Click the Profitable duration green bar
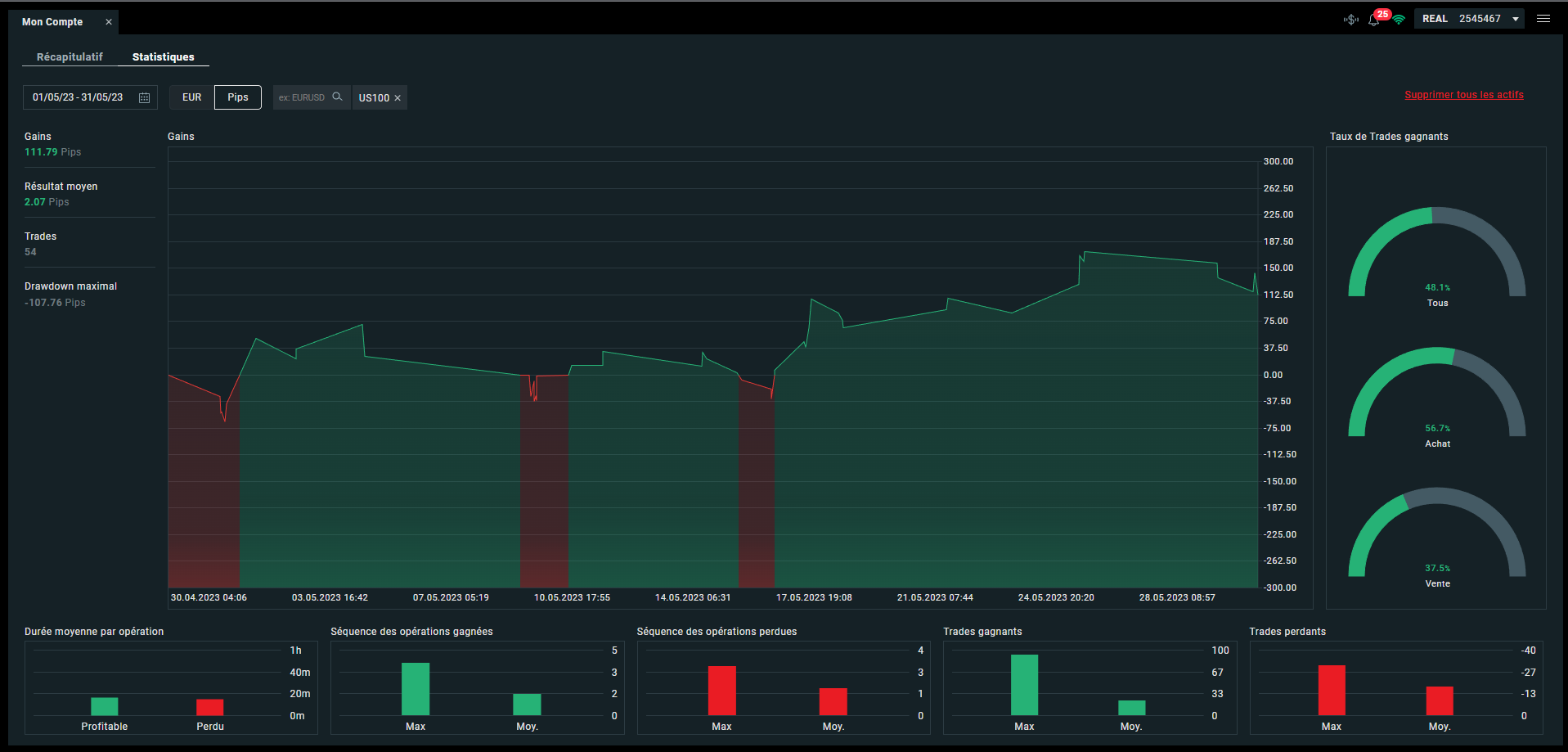This screenshot has width=1568, height=752. click(105, 706)
